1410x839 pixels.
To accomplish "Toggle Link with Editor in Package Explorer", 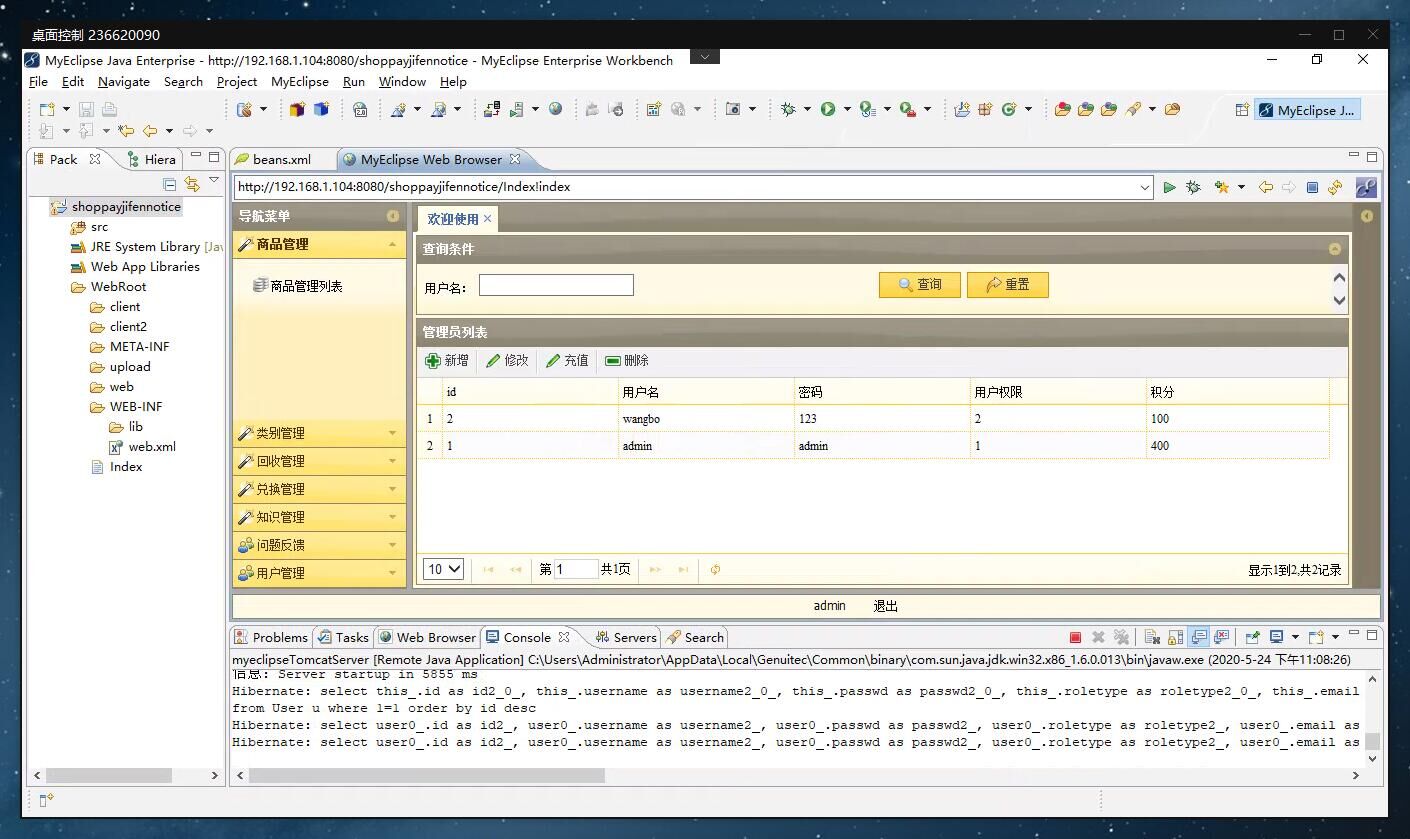I will (191, 184).
